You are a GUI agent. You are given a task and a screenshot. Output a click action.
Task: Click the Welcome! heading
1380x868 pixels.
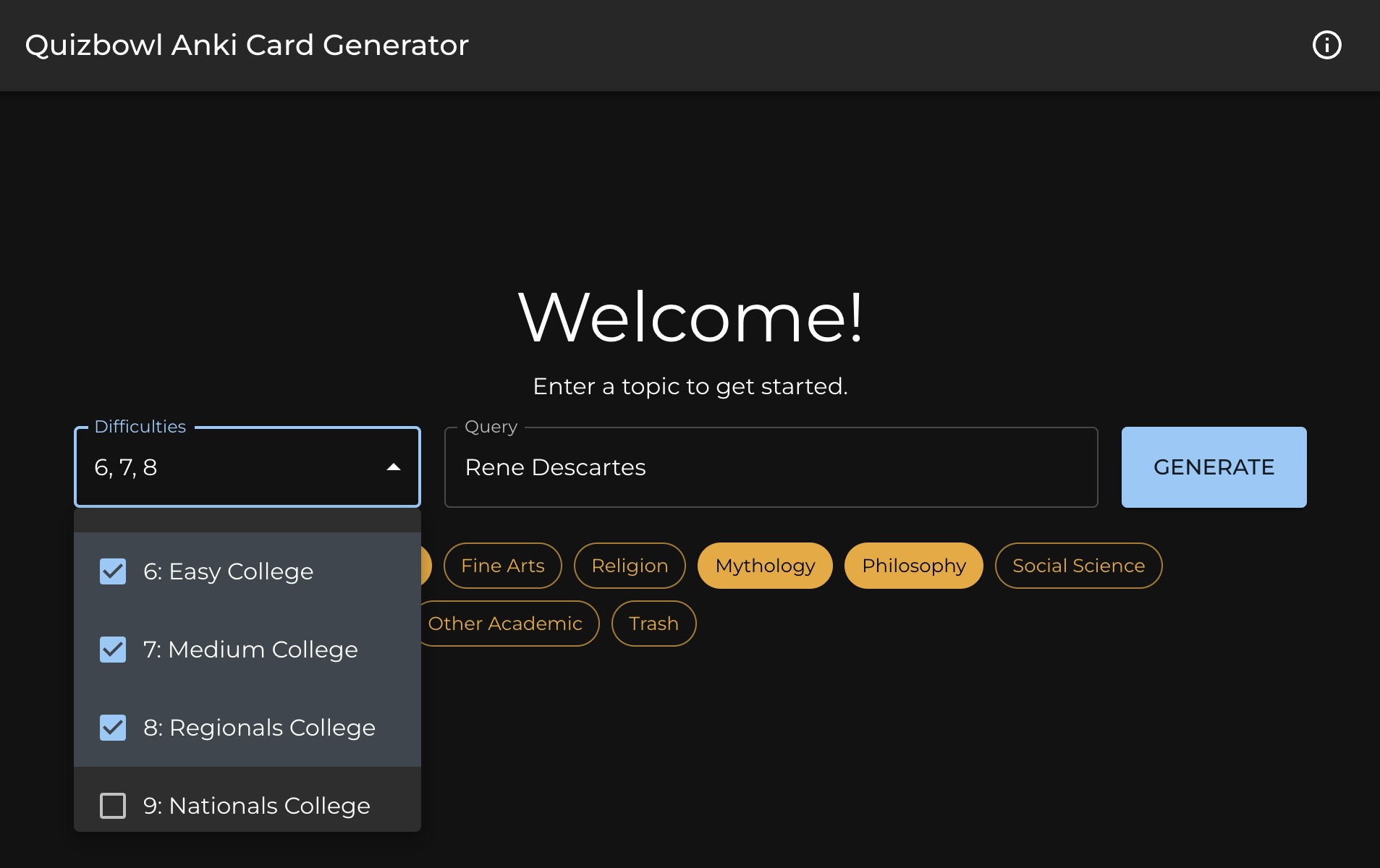coord(690,317)
